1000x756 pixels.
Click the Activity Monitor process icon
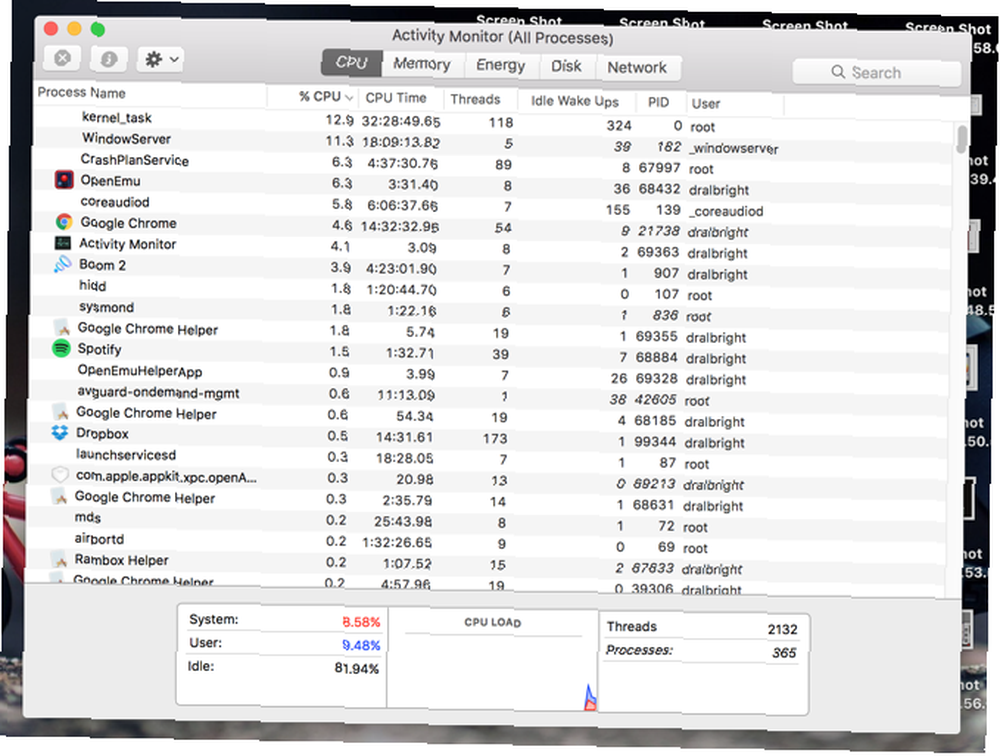coord(62,243)
